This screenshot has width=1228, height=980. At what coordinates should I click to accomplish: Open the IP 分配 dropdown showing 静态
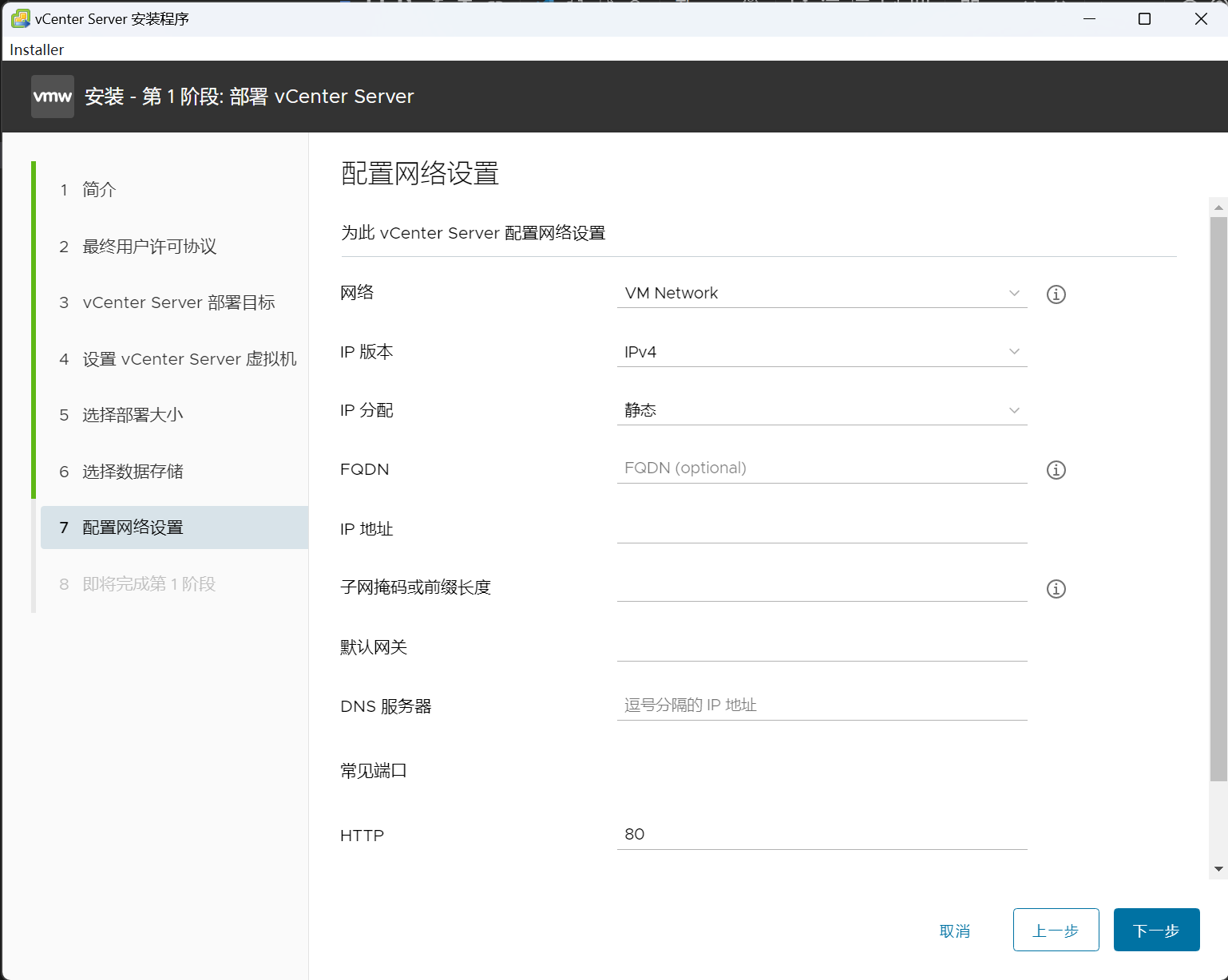(822, 410)
